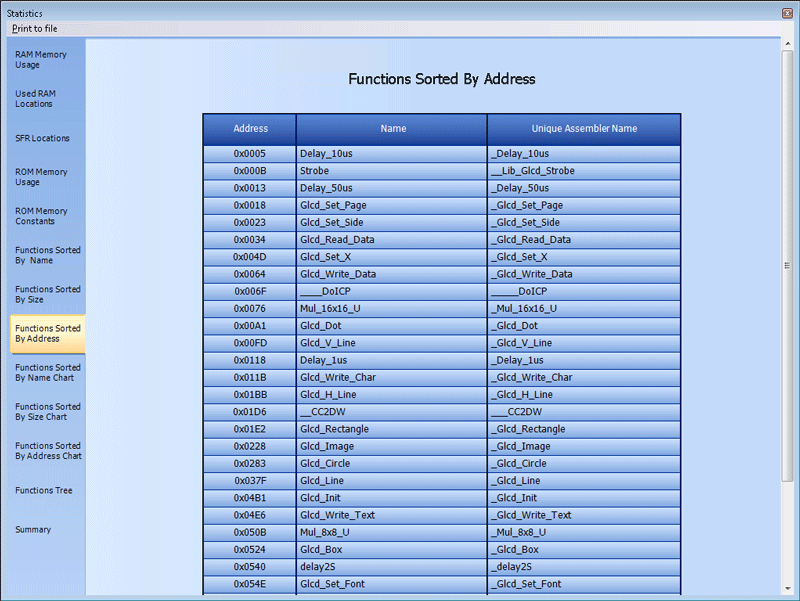This screenshot has width=800, height=601.
Task: Click _Glcd_Line assembler name
Action: [x=584, y=481]
